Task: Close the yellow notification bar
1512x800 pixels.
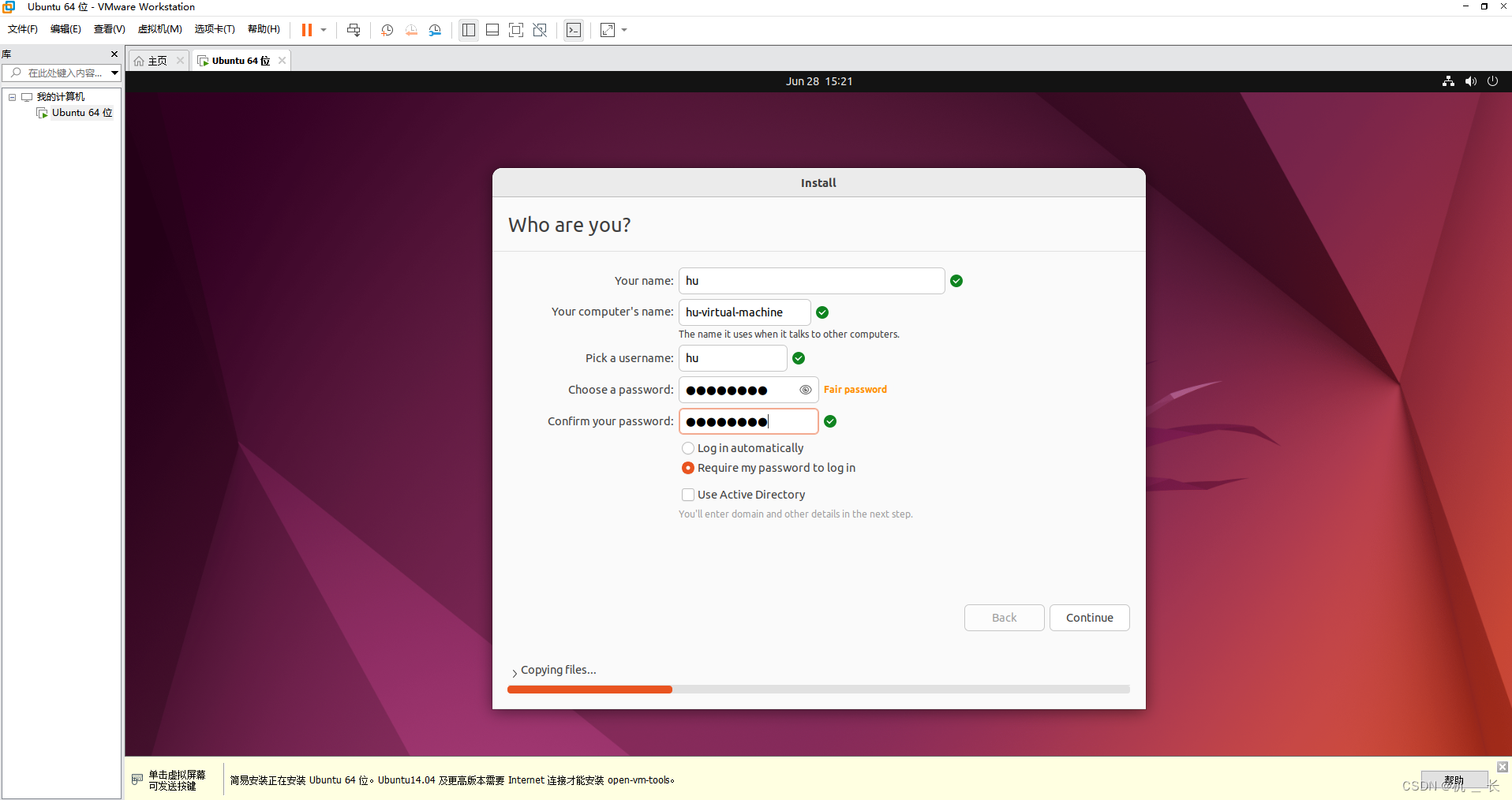Action: [1503, 767]
